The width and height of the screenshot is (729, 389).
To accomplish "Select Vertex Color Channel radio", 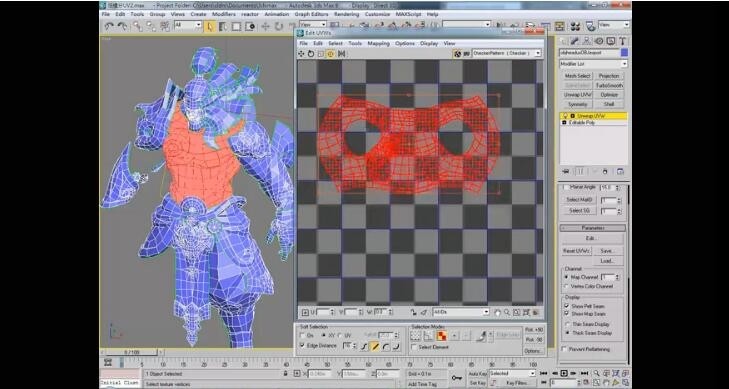I will [566, 287].
